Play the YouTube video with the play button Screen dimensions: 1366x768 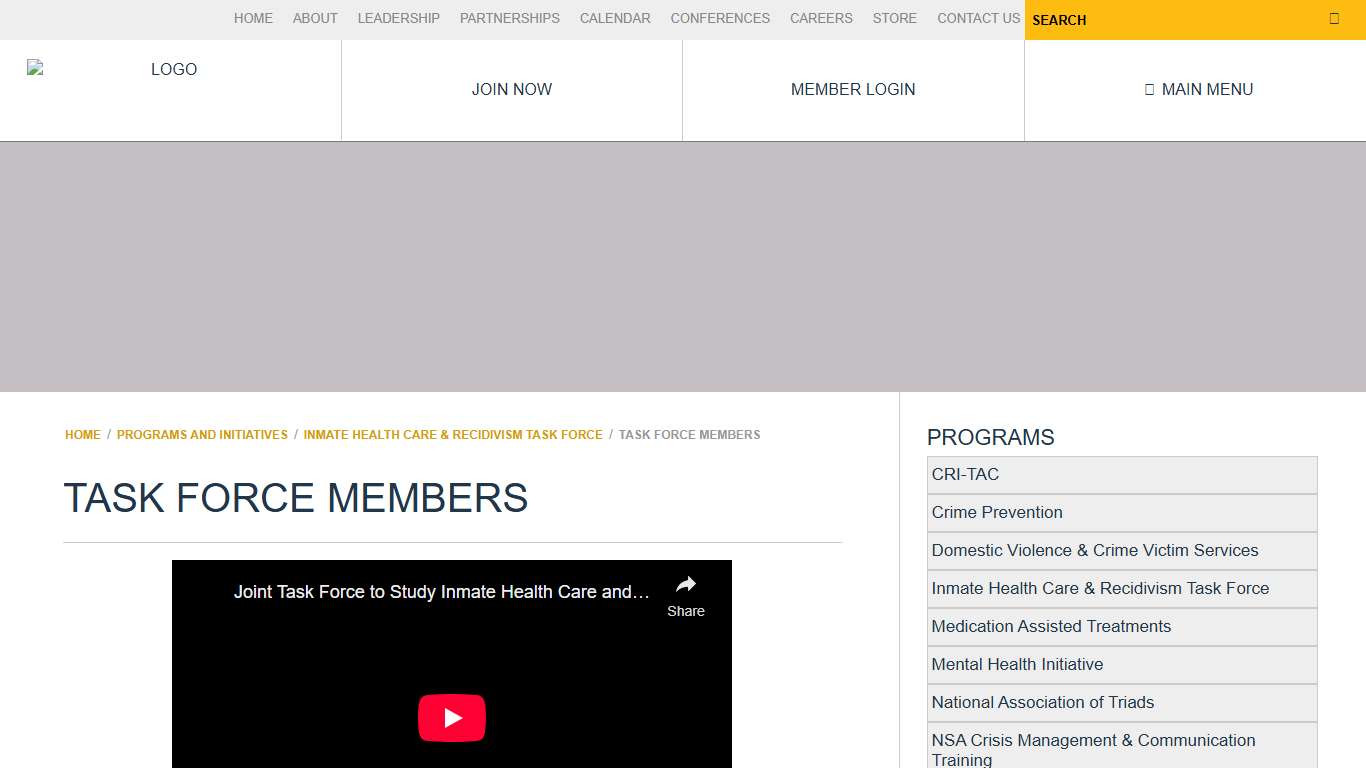click(x=452, y=717)
